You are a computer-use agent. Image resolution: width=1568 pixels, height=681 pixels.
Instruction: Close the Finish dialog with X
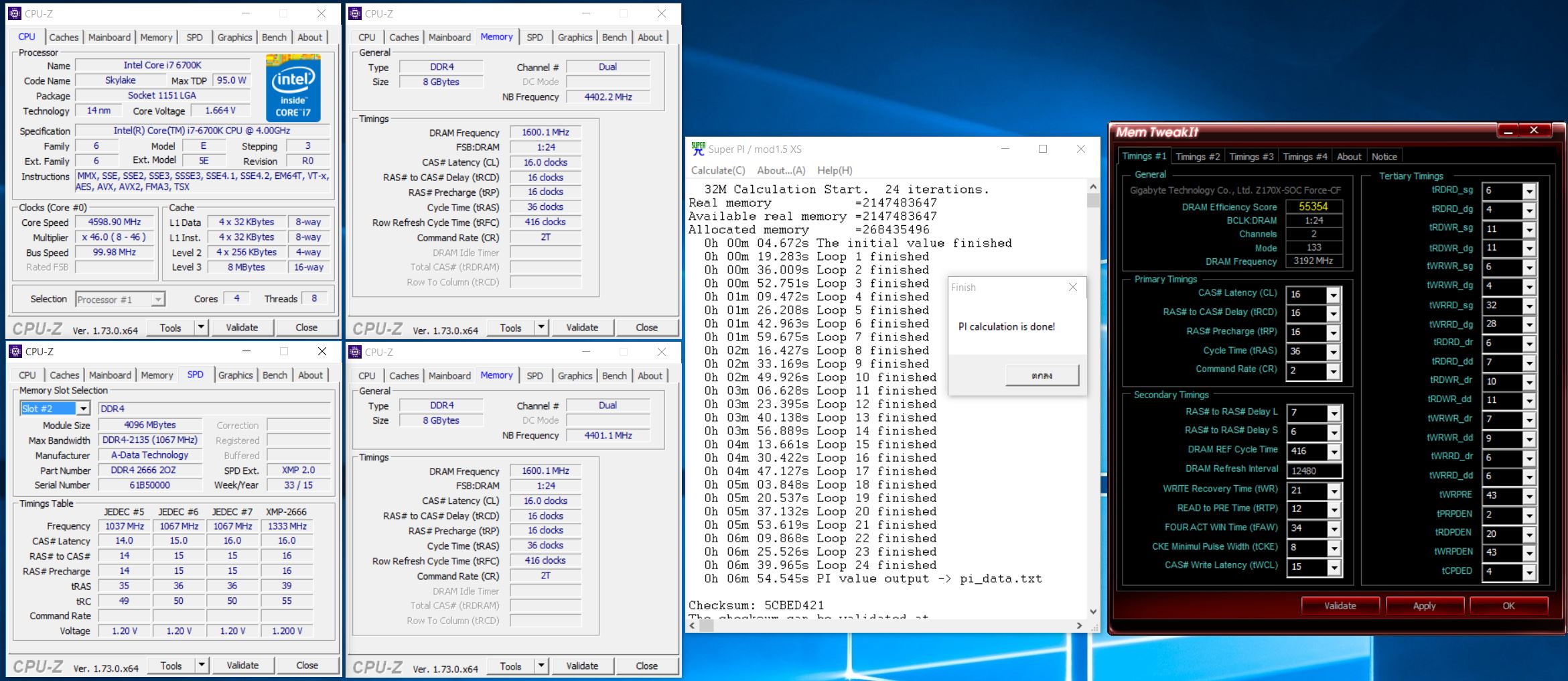[x=1073, y=287]
